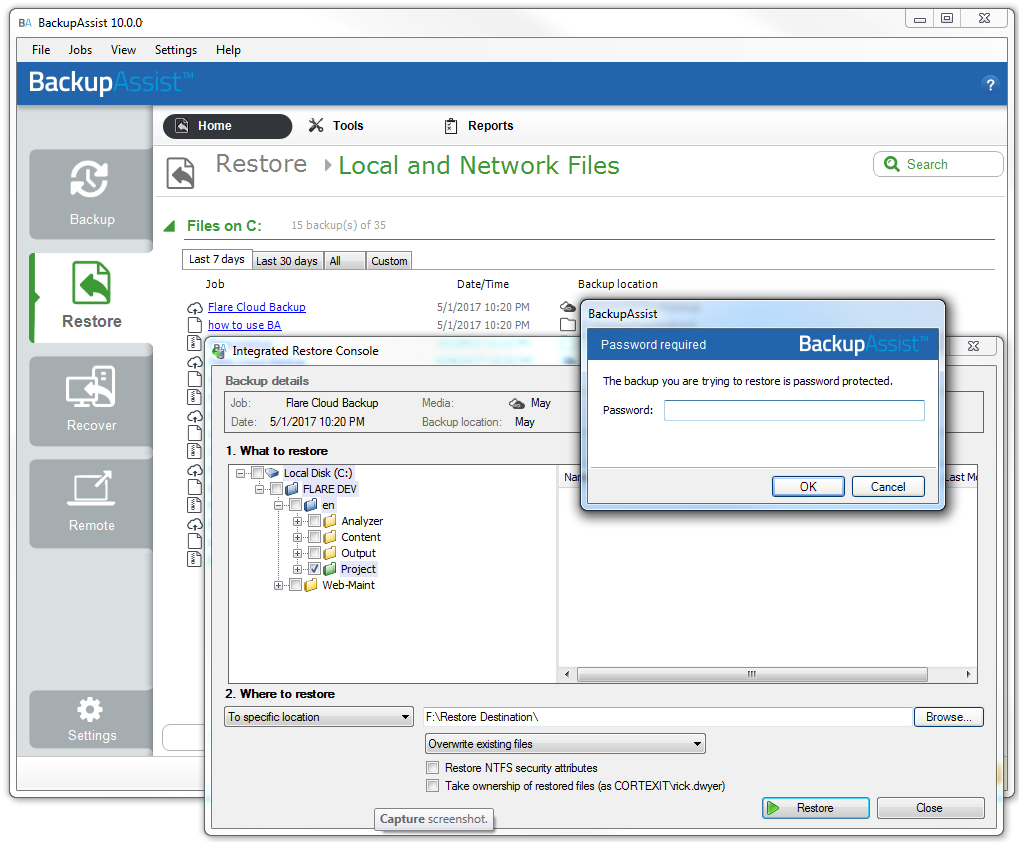Click OK in Password required dialog
Viewport: 1019px width, 842px height.
tap(808, 487)
